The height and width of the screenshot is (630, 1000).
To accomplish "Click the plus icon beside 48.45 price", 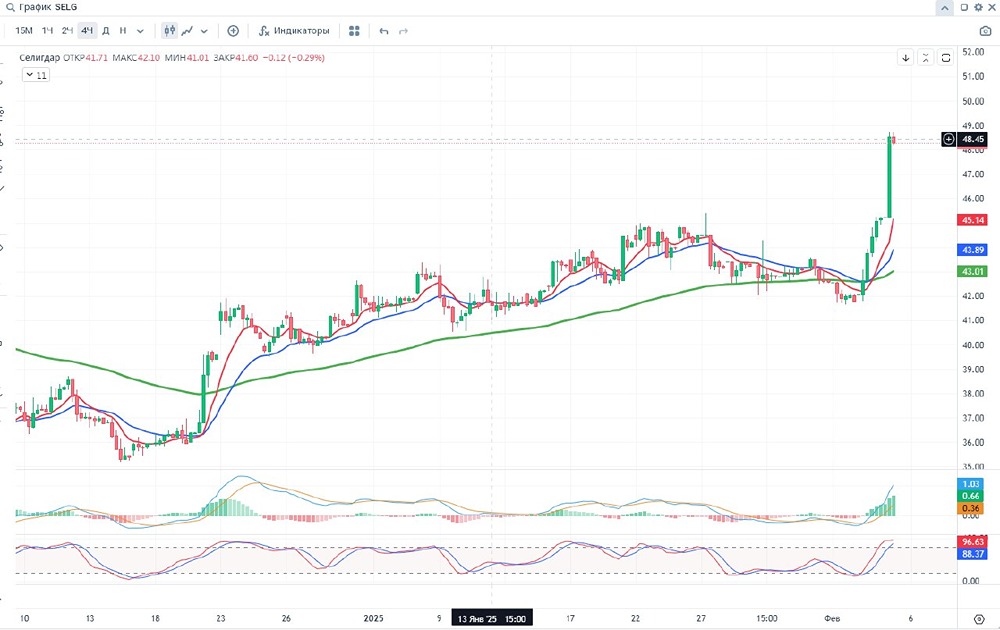I will click(948, 139).
